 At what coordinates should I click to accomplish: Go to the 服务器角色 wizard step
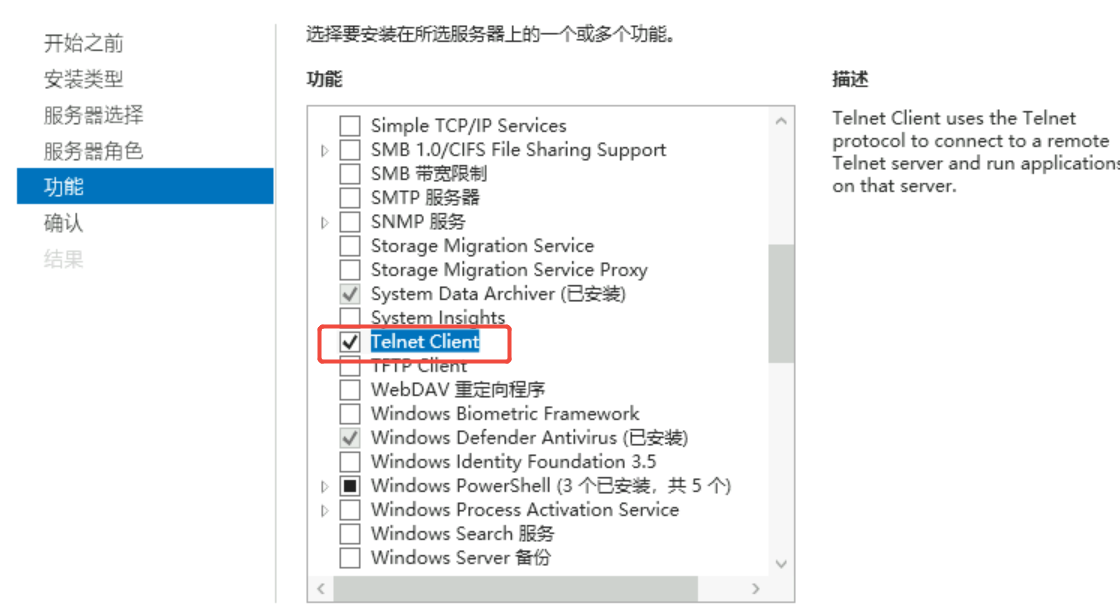93,151
